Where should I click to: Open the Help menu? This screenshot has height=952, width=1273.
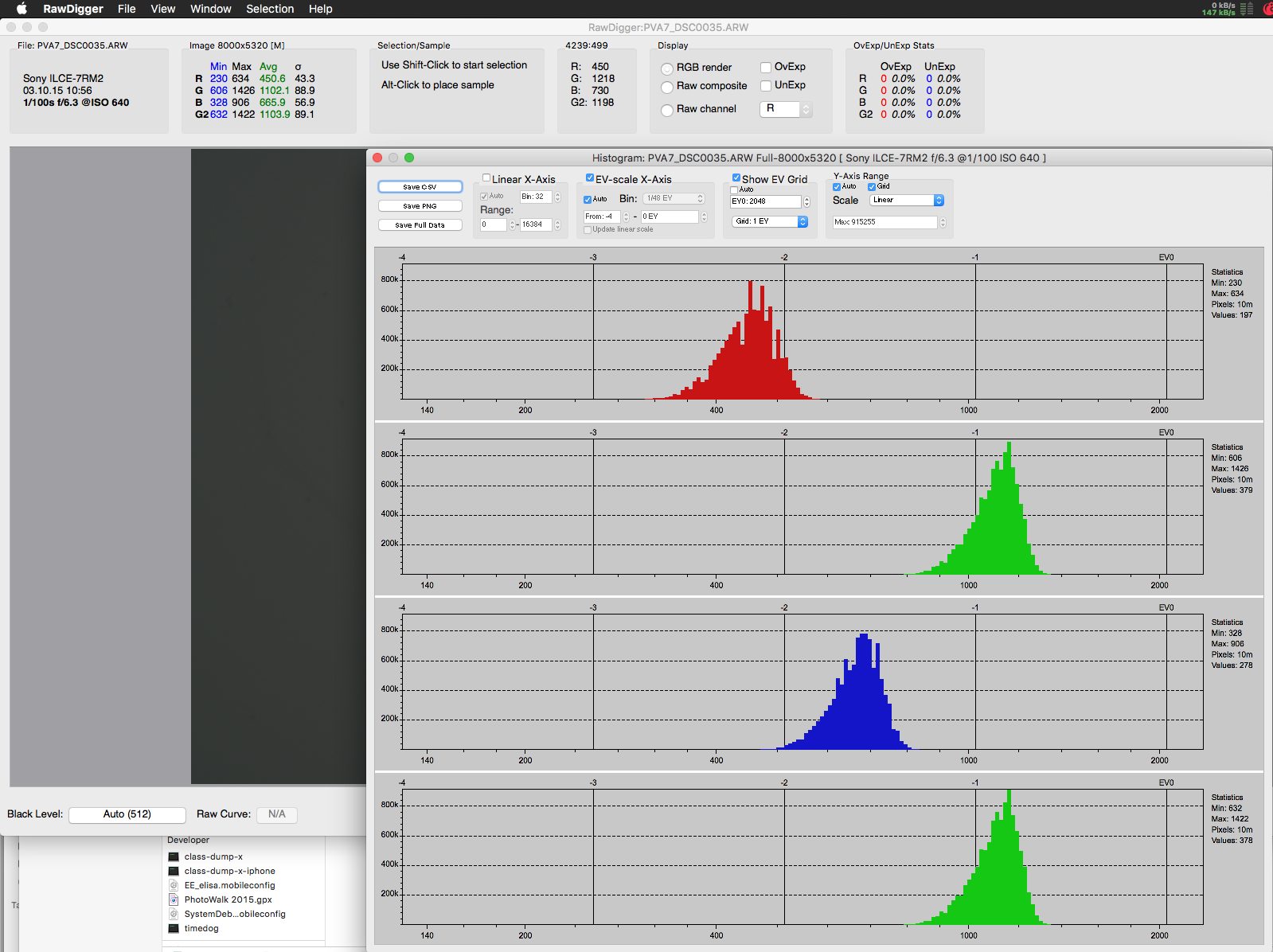tap(321, 9)
